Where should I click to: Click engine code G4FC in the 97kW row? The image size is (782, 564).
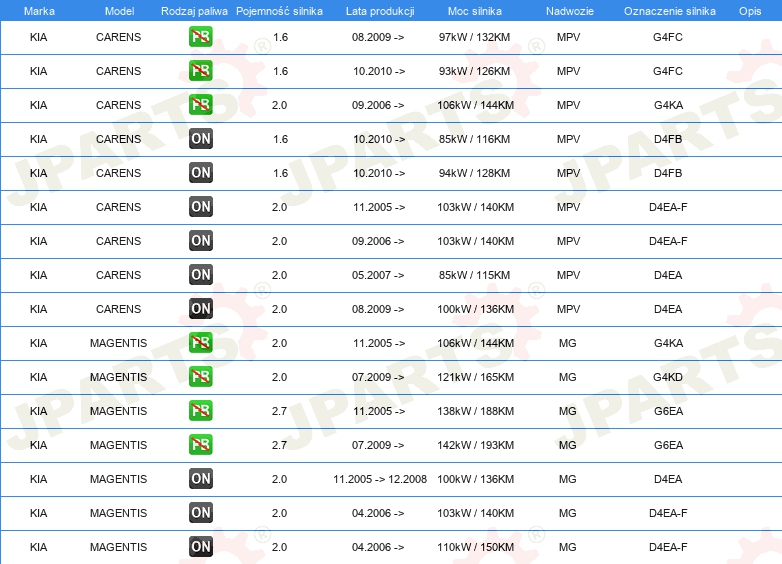click(668, 37)
